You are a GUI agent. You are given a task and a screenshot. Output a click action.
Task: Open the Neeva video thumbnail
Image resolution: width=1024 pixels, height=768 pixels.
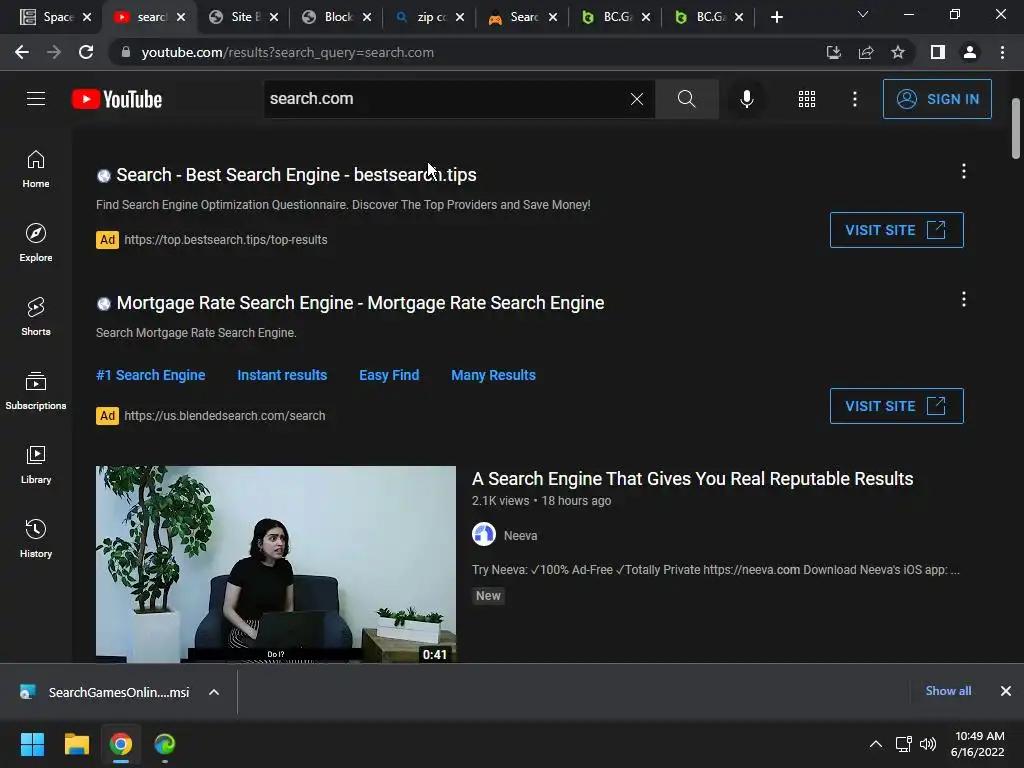click(x=276, y=564)
